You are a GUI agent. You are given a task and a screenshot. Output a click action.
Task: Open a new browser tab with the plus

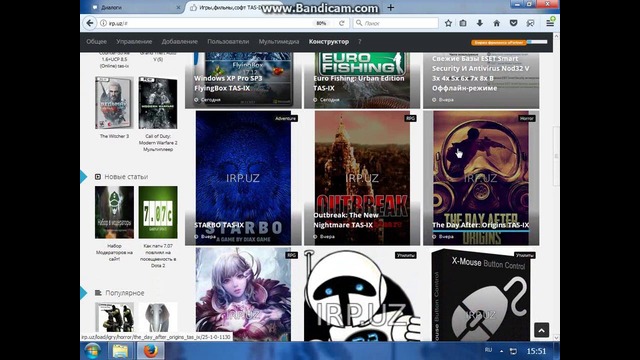(x=391, y=7)
